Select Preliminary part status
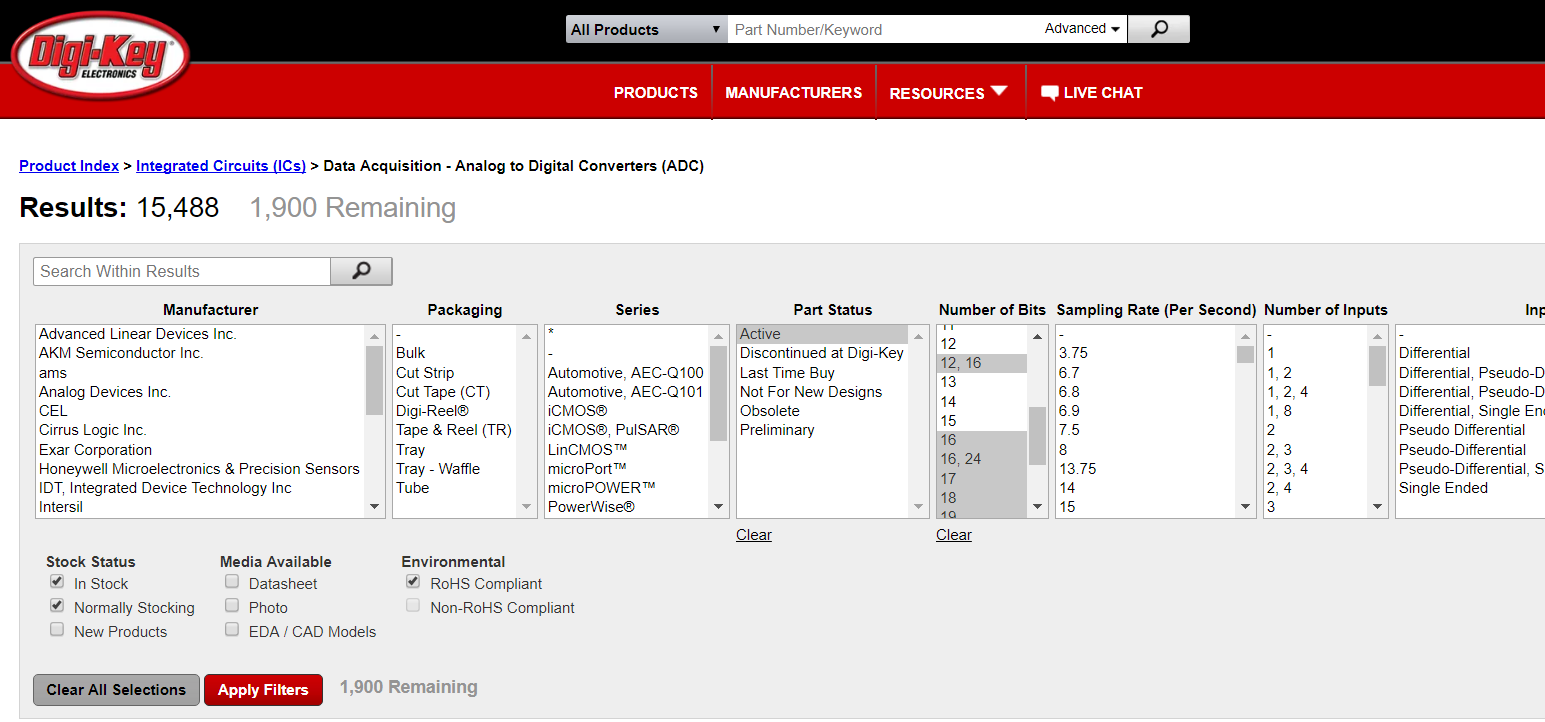The width and height of the screenshot is (1545, 722). click(822, 430)
